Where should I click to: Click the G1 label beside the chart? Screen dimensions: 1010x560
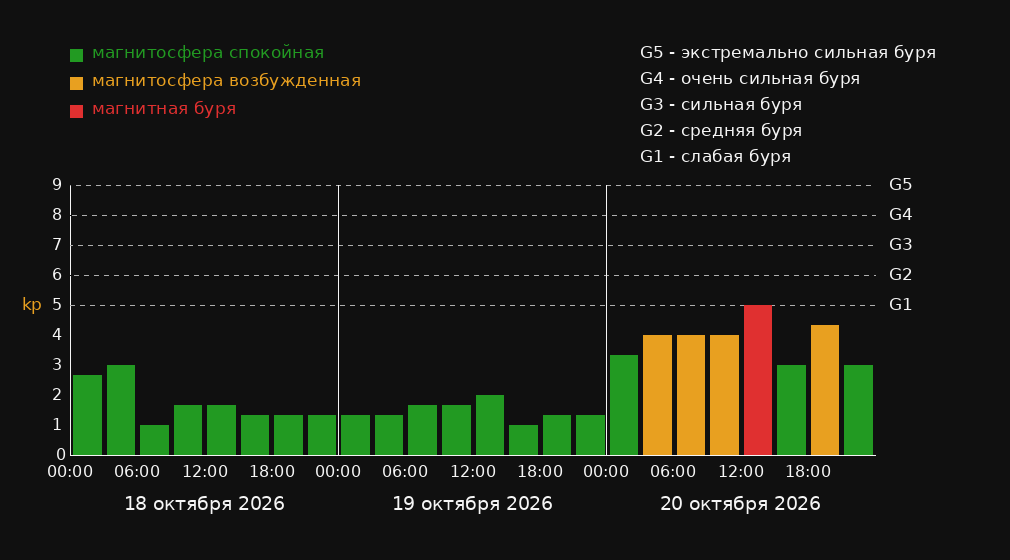pyautogui.click(x=900, y=305)
